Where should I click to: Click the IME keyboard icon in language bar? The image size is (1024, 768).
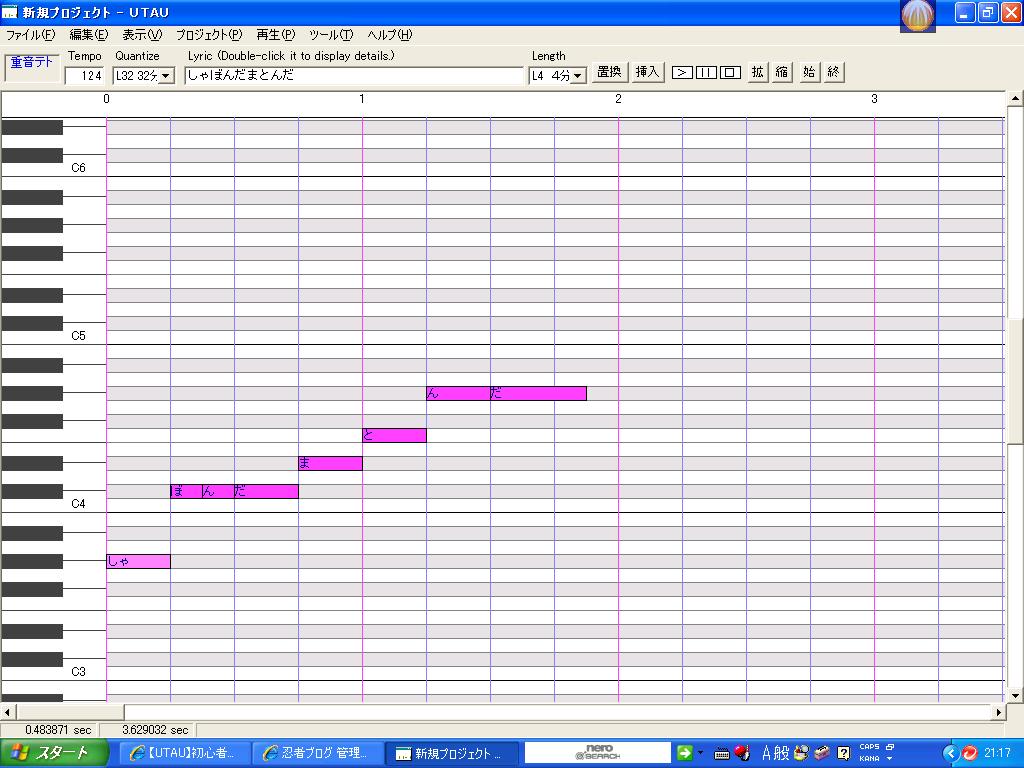click(722, 754)
